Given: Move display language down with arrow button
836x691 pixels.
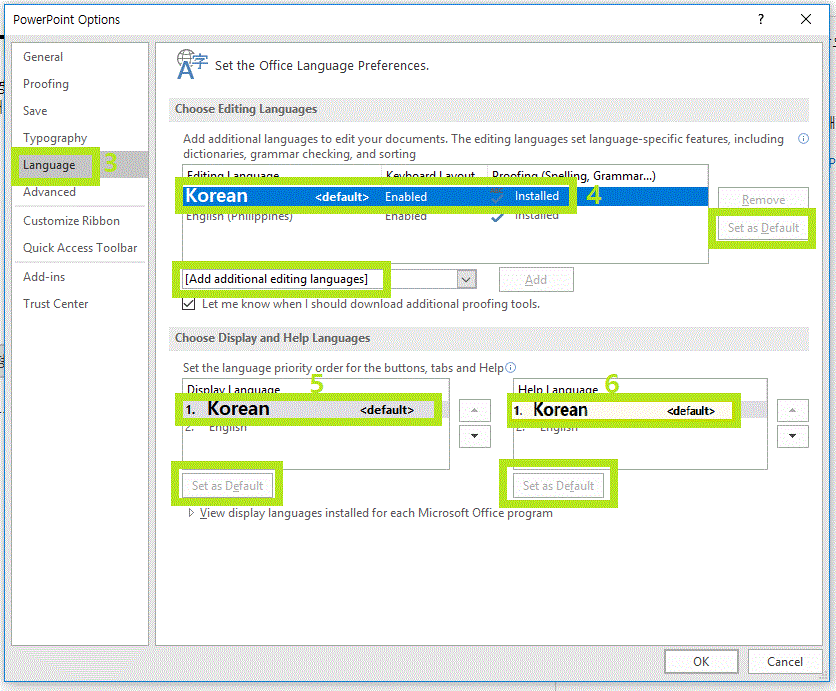Looking at the screenshot, I should [475, 436].
